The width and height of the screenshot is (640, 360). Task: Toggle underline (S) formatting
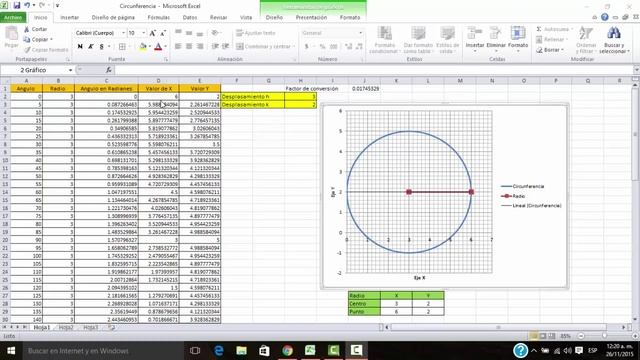coord(102,47)
